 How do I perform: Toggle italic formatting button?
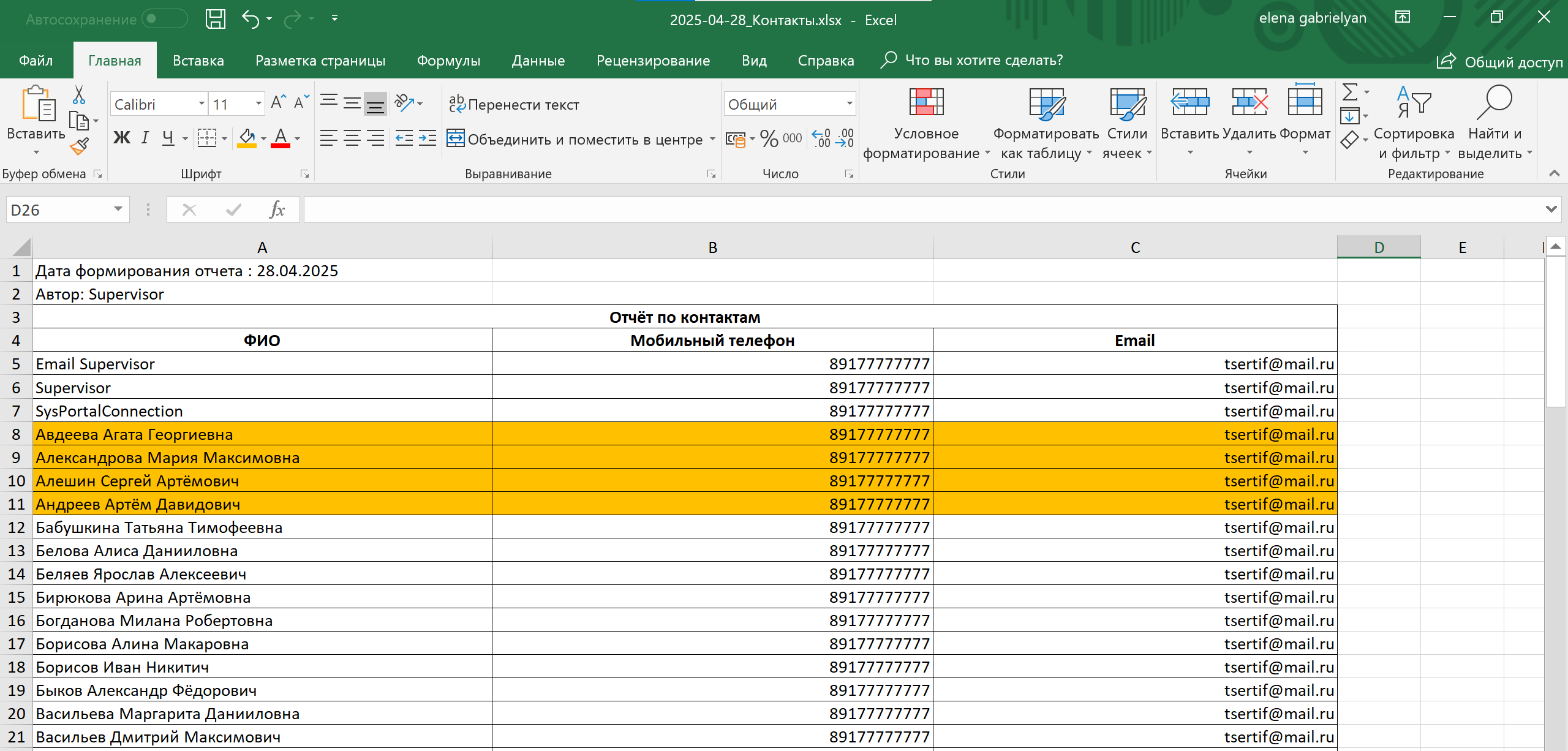coord(145,138)
